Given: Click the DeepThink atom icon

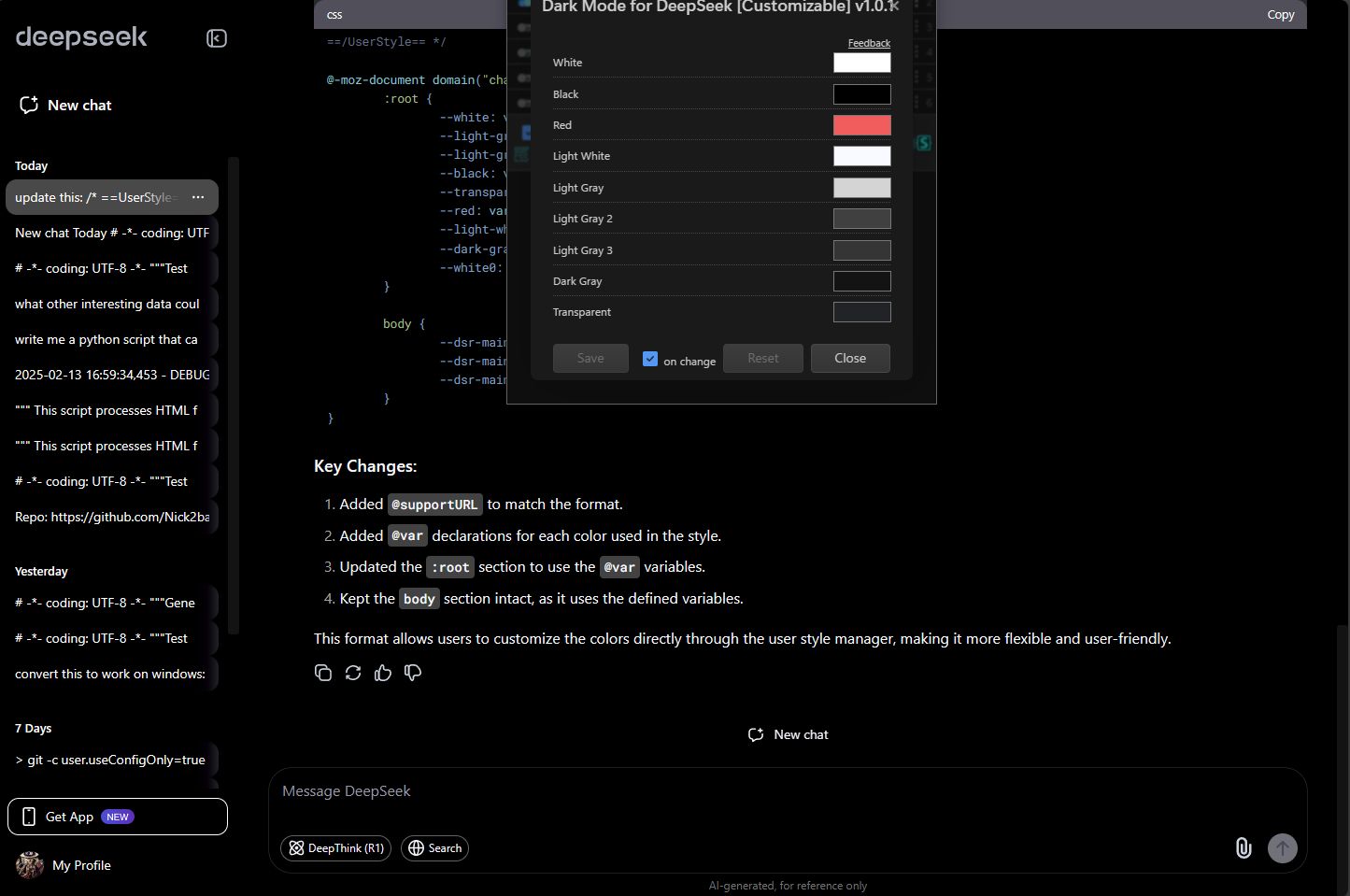Looking at the screenshot, I should [x=296, y=848].
